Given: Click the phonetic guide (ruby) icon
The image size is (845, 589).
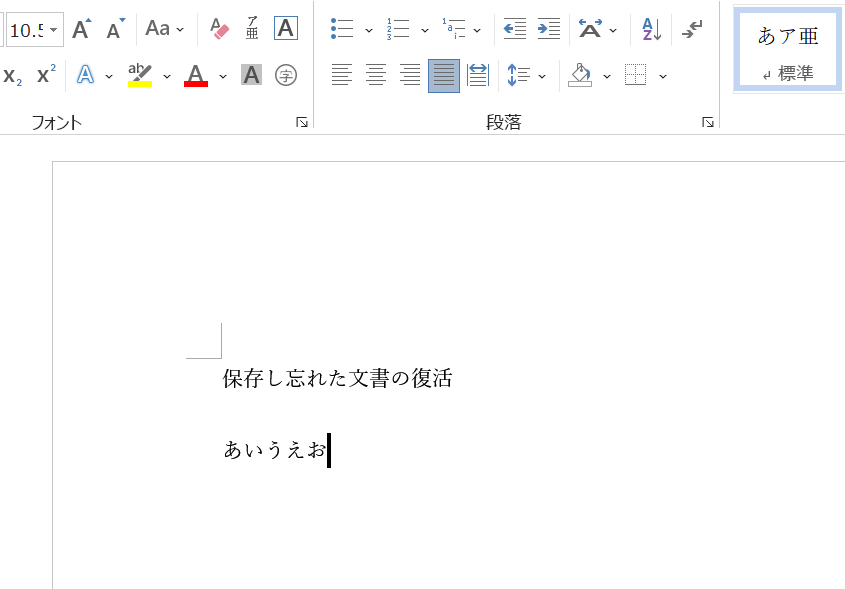Looking at the screenshot, I should point(252,27).
